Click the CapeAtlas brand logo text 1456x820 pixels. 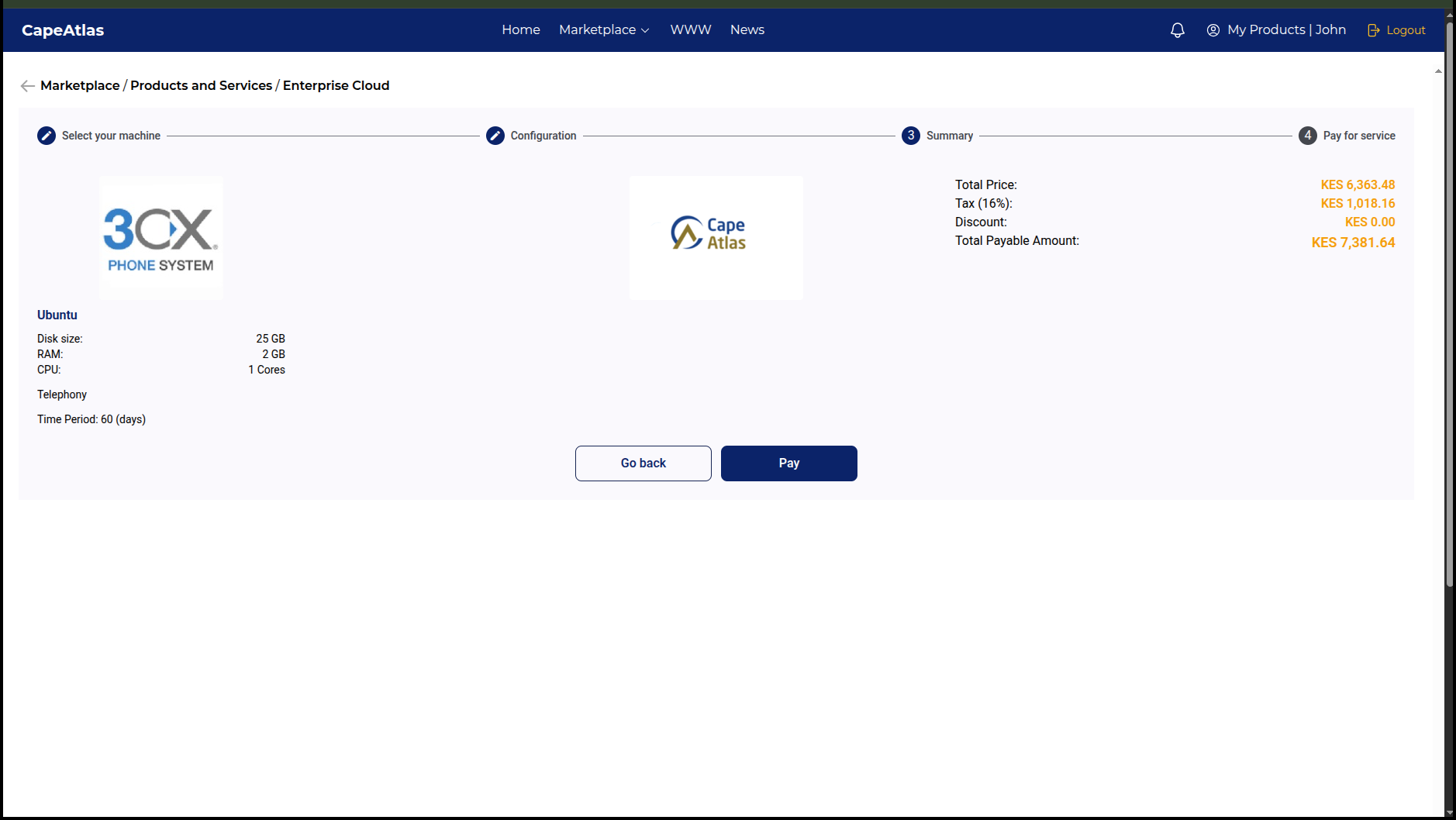pos(63,30)
